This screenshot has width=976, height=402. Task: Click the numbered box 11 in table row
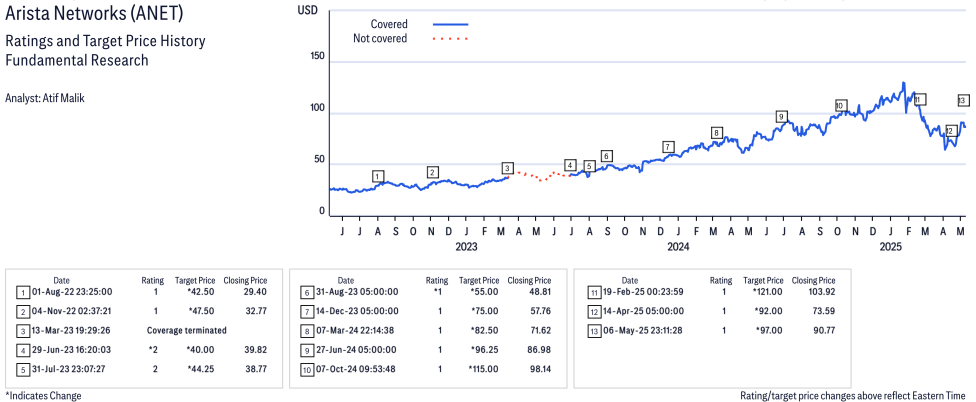click(594, 292)
